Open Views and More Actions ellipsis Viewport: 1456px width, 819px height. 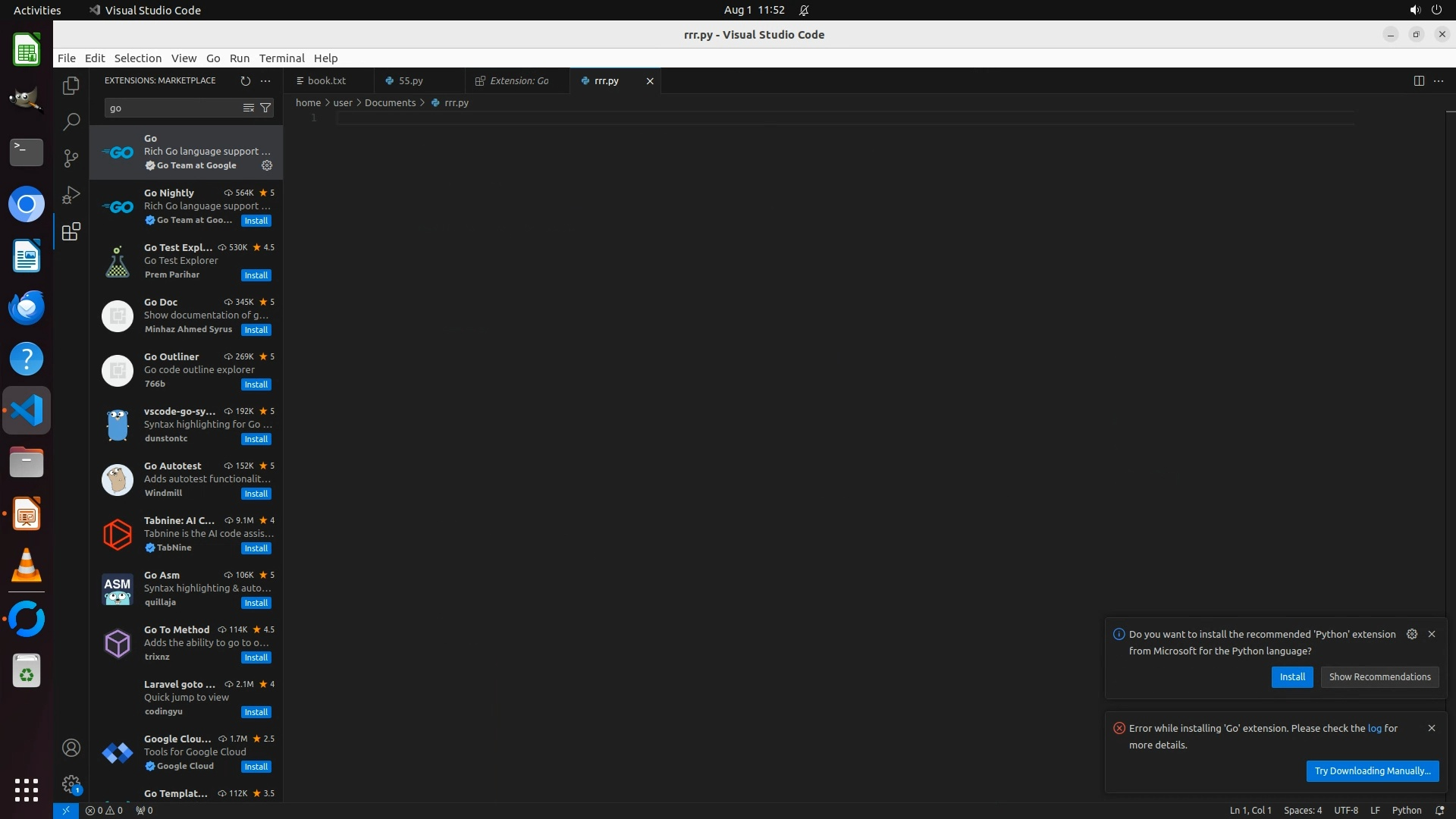point(265,80)
